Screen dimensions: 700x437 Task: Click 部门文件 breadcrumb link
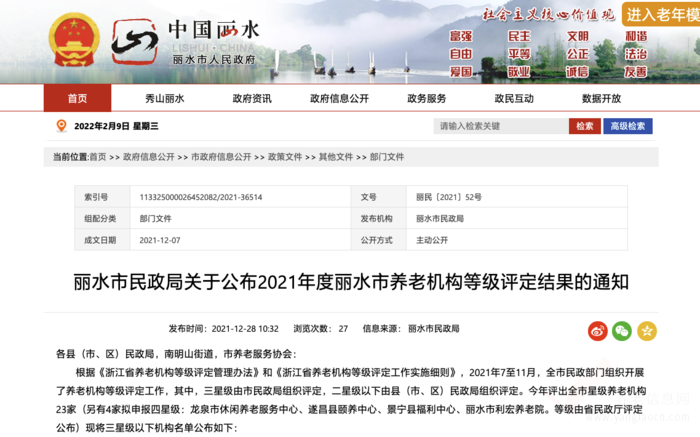(x=387, y=157)
